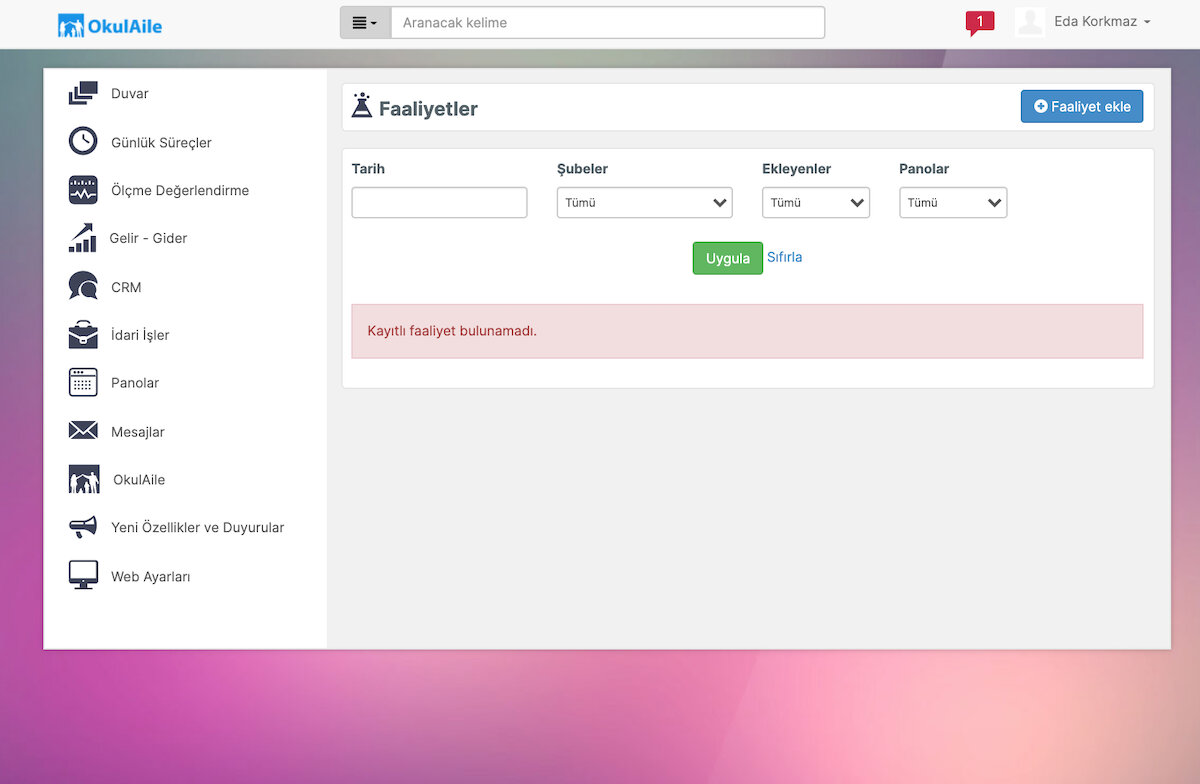
Task: Expand the Panolar filter dropdown
Action: pos(953,202)
